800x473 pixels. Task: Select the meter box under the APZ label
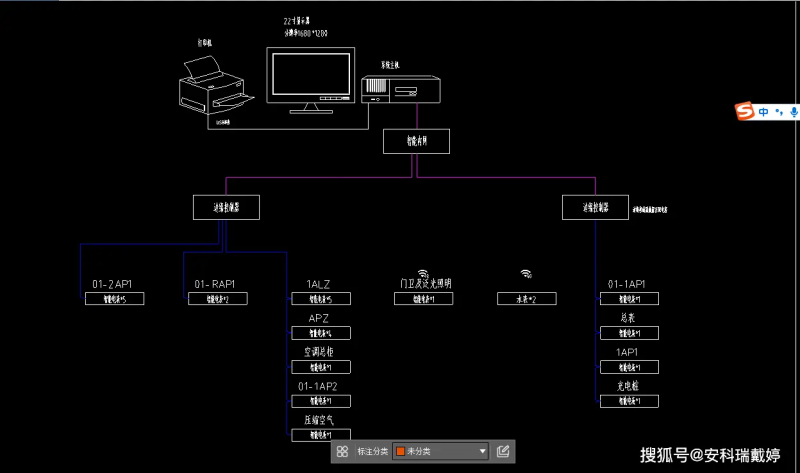(x=321, y=333)
